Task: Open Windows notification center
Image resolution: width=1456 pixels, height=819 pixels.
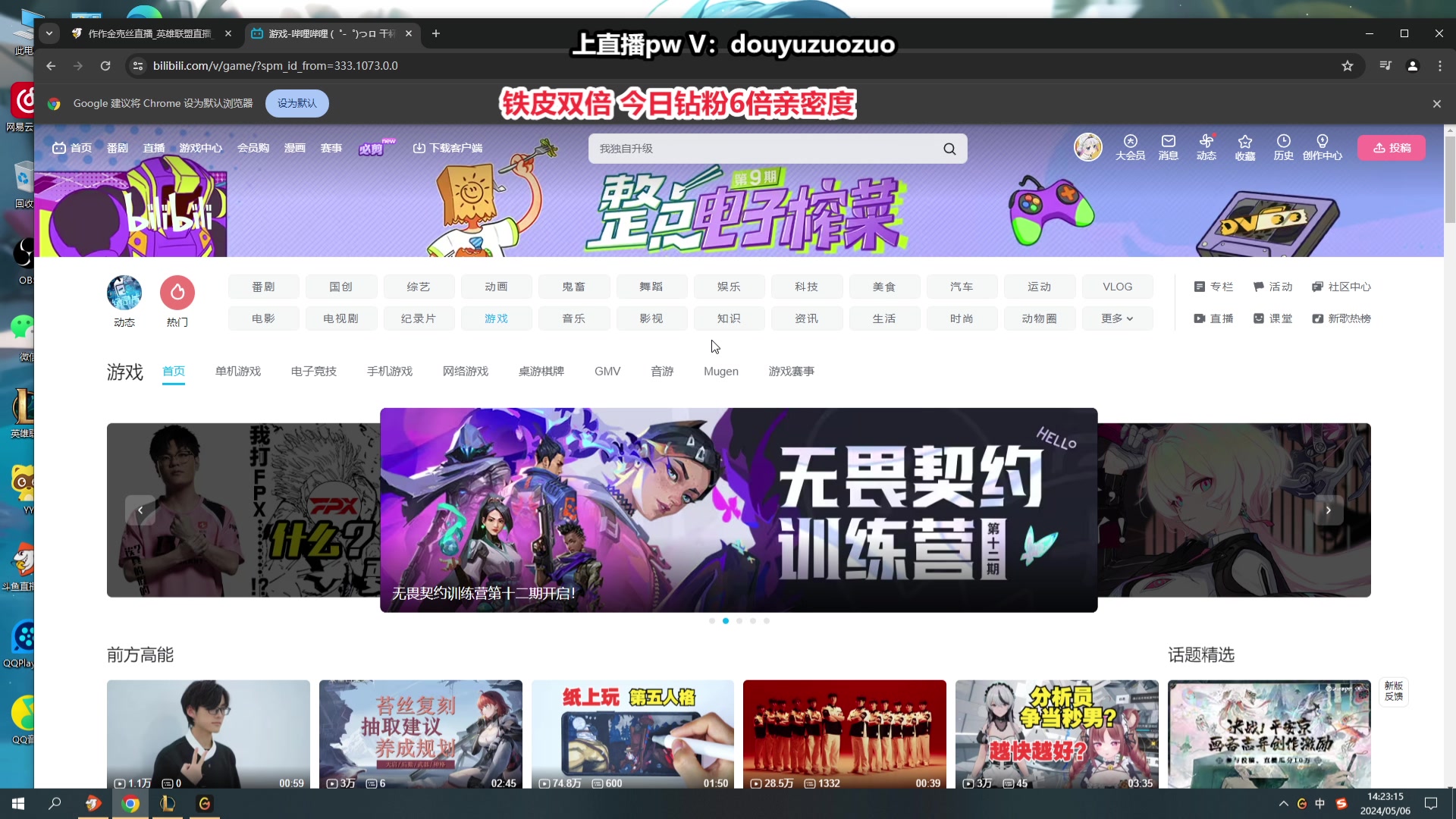Action: [x=1431, y=804]
